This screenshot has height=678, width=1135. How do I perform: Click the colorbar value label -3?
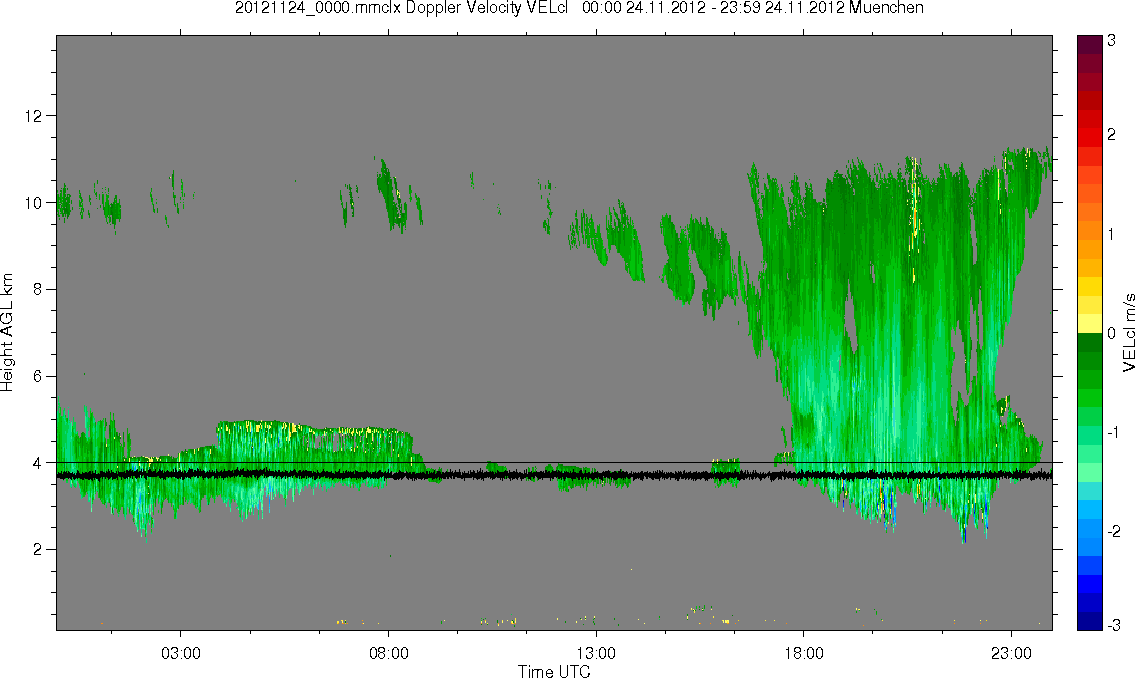[x=1114, y=625]
